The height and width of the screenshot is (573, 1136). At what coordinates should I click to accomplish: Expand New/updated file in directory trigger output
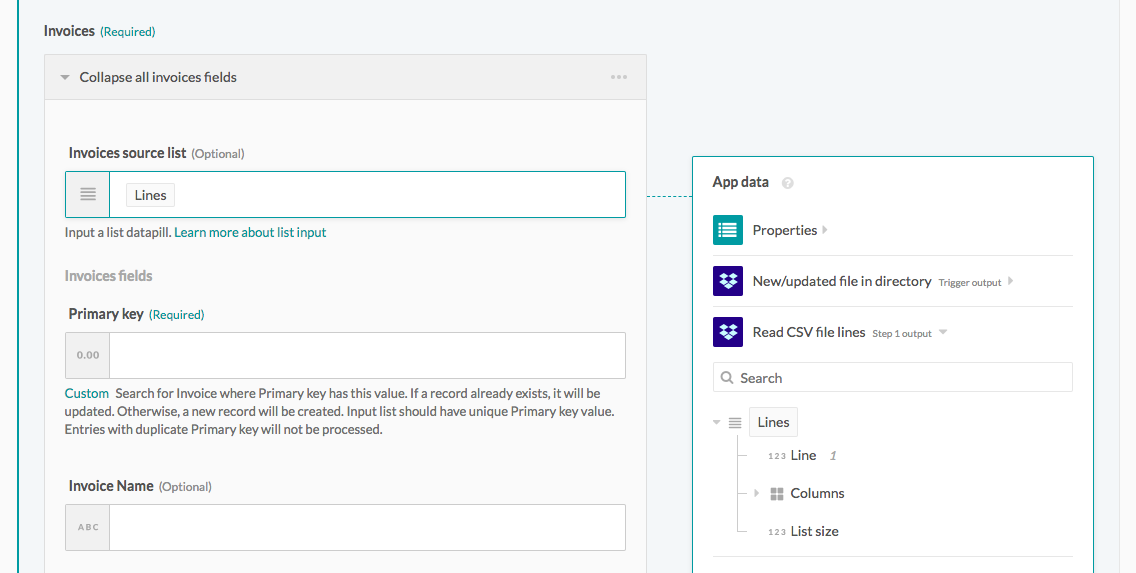click(1011, 282)
